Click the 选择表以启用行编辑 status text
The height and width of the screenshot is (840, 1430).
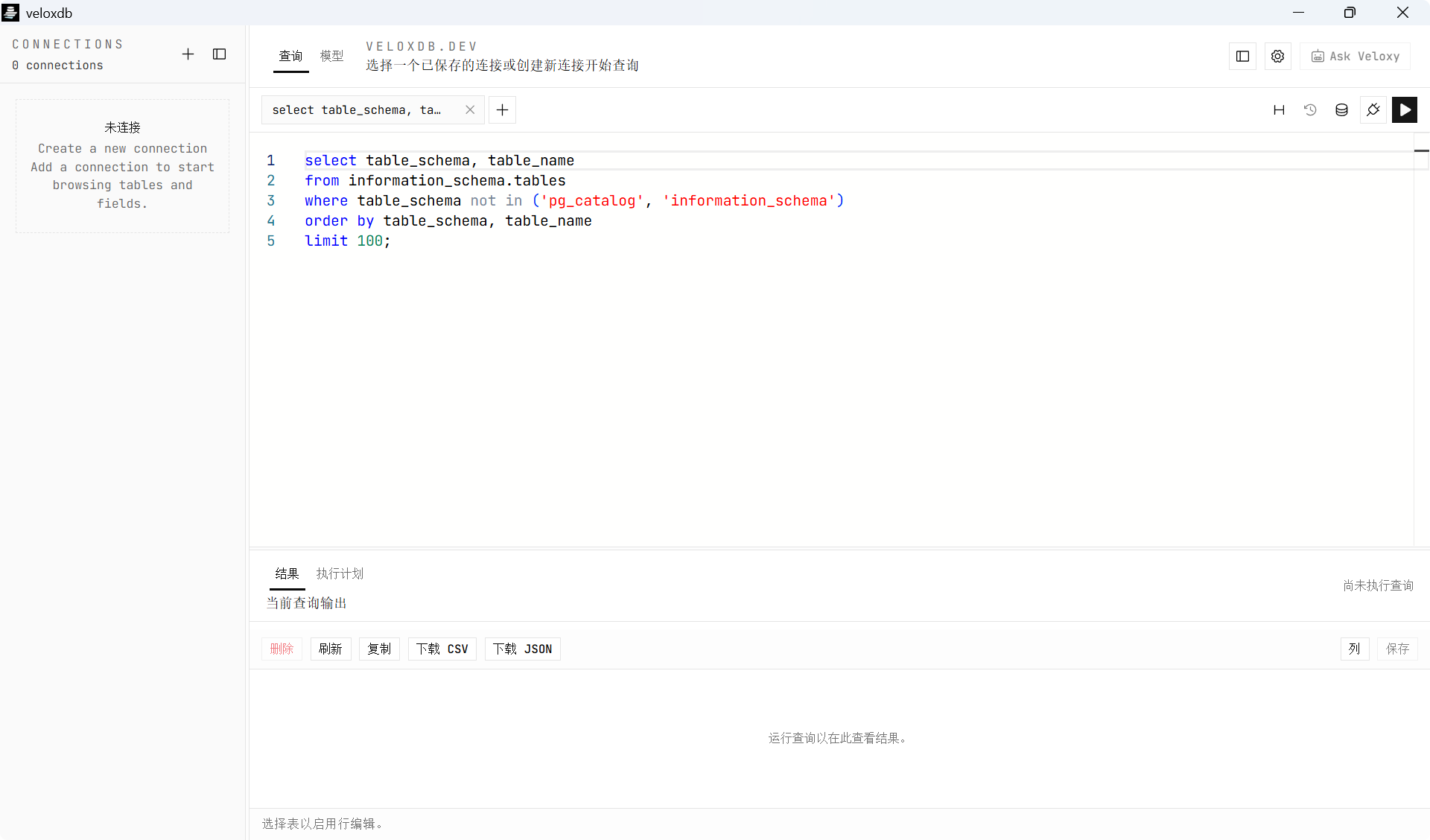point(322,824)
